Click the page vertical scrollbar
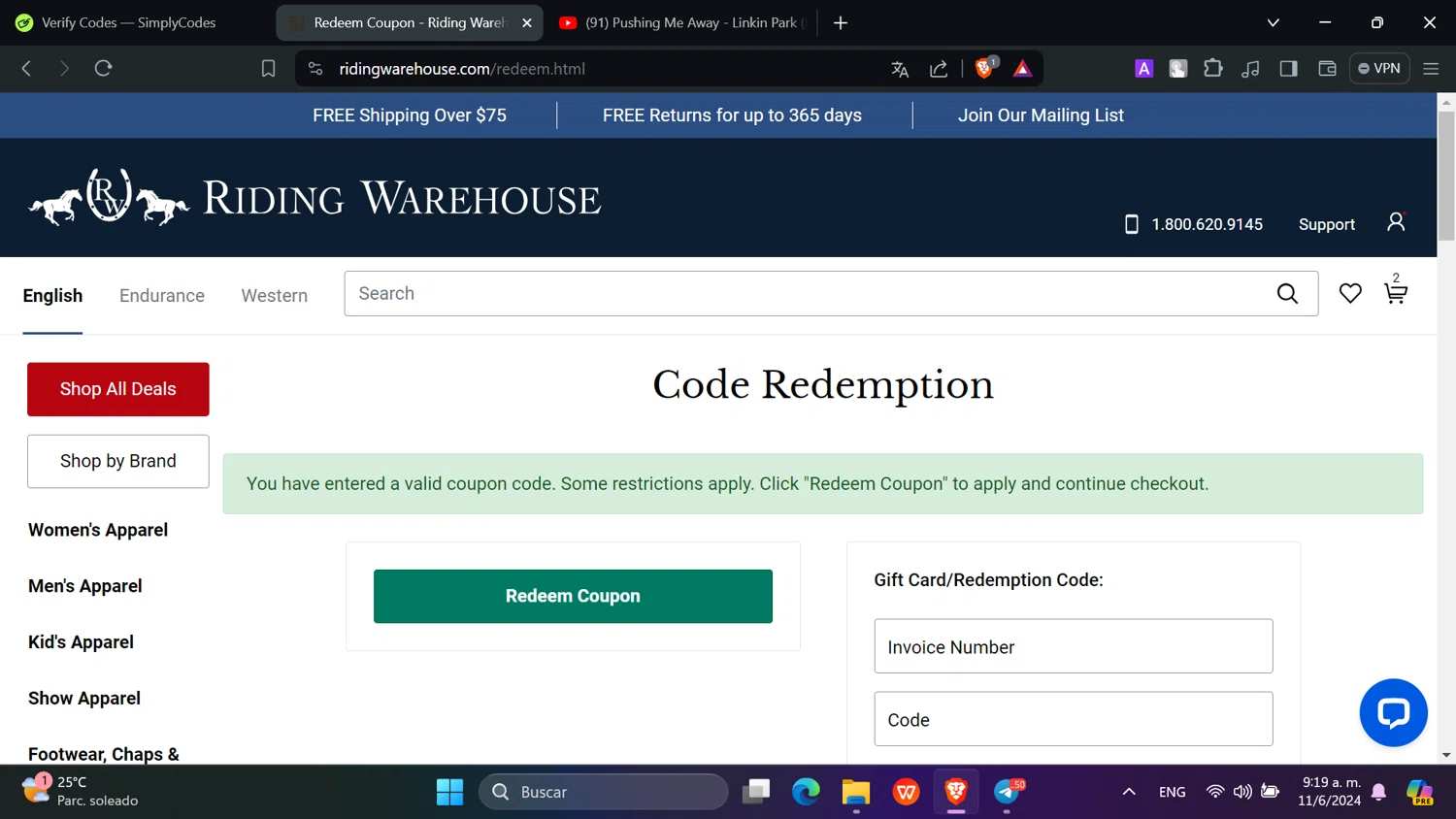The height and width of the screenshot is (819, 1456). (x=1446, y=175)
